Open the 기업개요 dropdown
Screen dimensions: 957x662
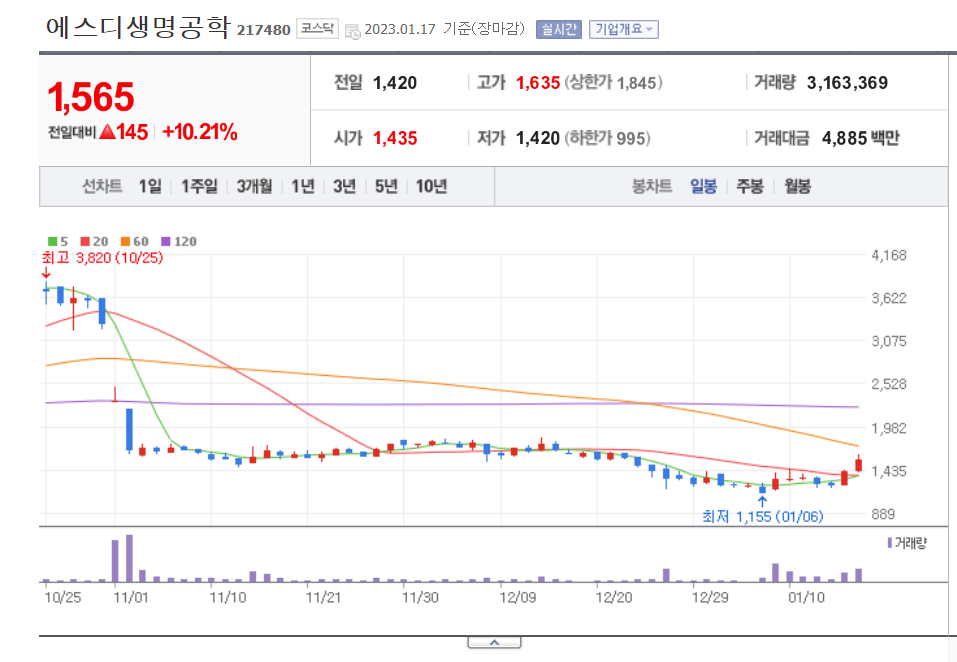[x=623, y=29]
